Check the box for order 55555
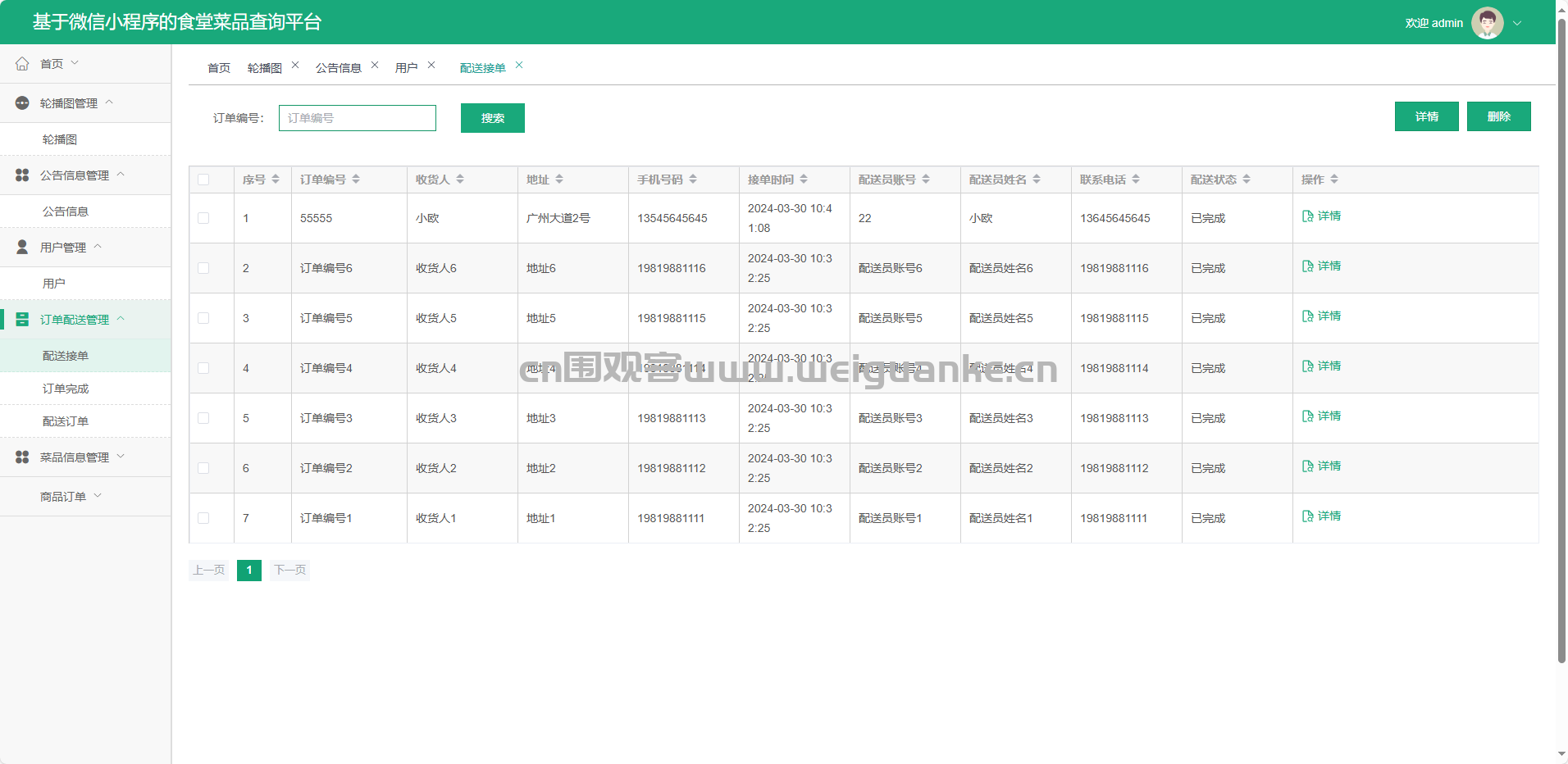This screenshot has width=1568, height=764. pos(203,218)
